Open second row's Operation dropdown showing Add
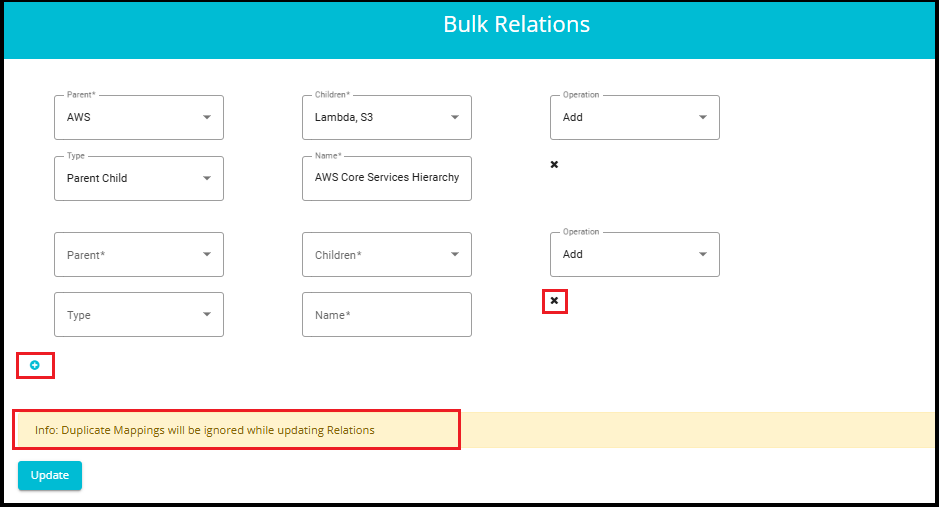This screenshot has height=507, width=939. (x=635, y=254)
